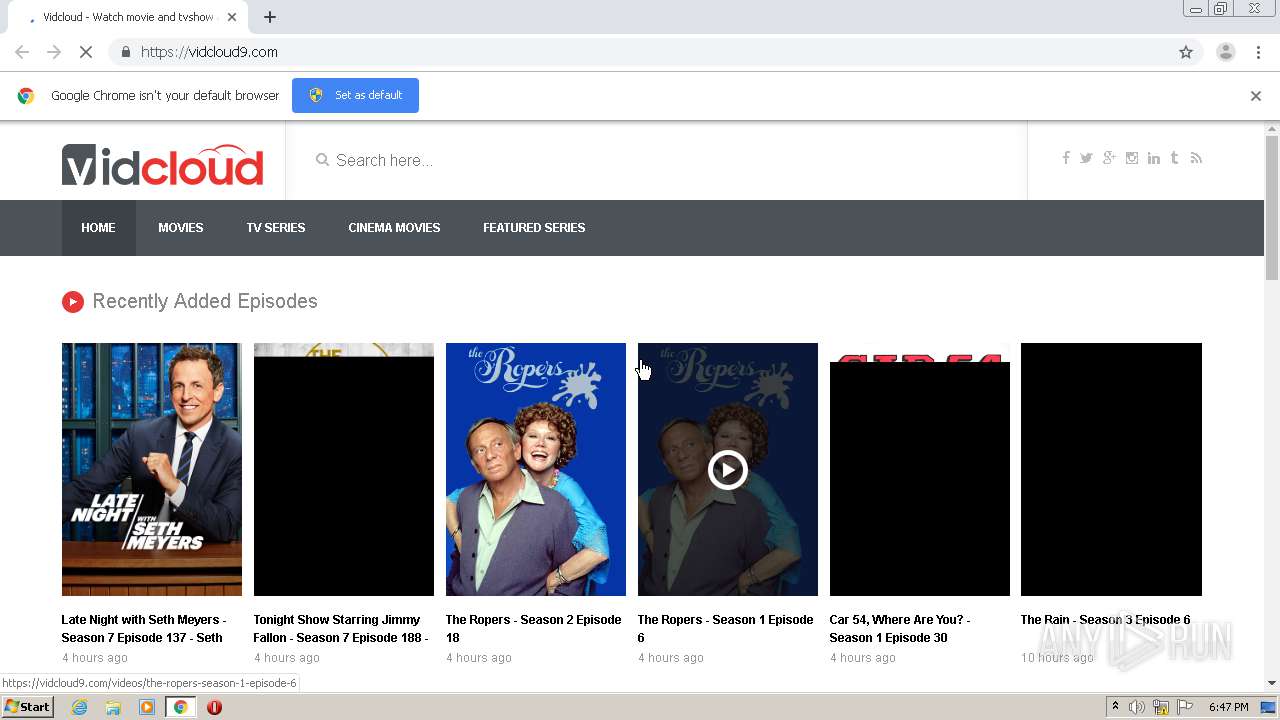This screenshot has width=1280, height=720.
Task: Click the Car 54 poster thumbnail
Action: (920, 469)
